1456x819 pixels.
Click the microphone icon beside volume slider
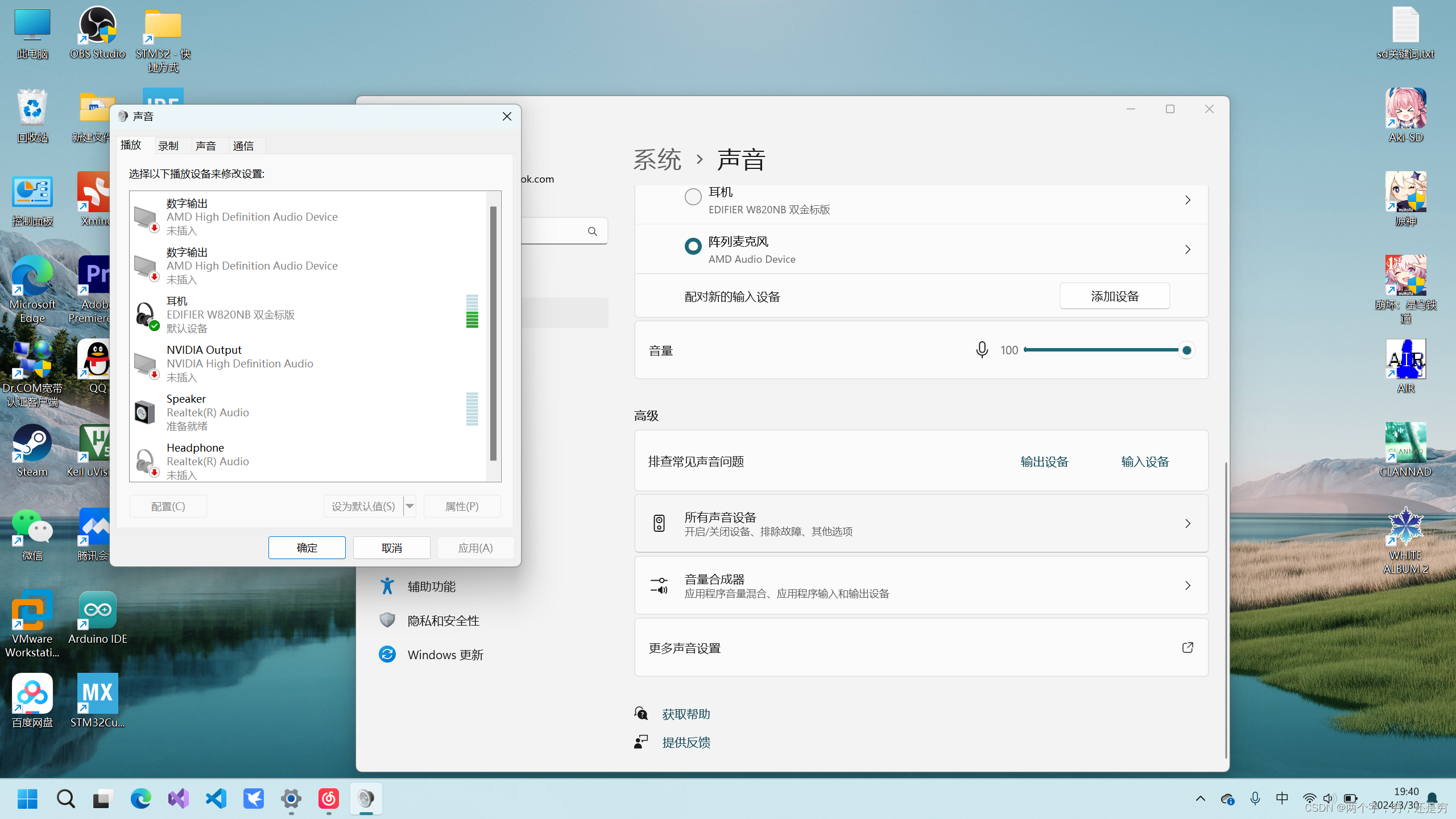982,350
